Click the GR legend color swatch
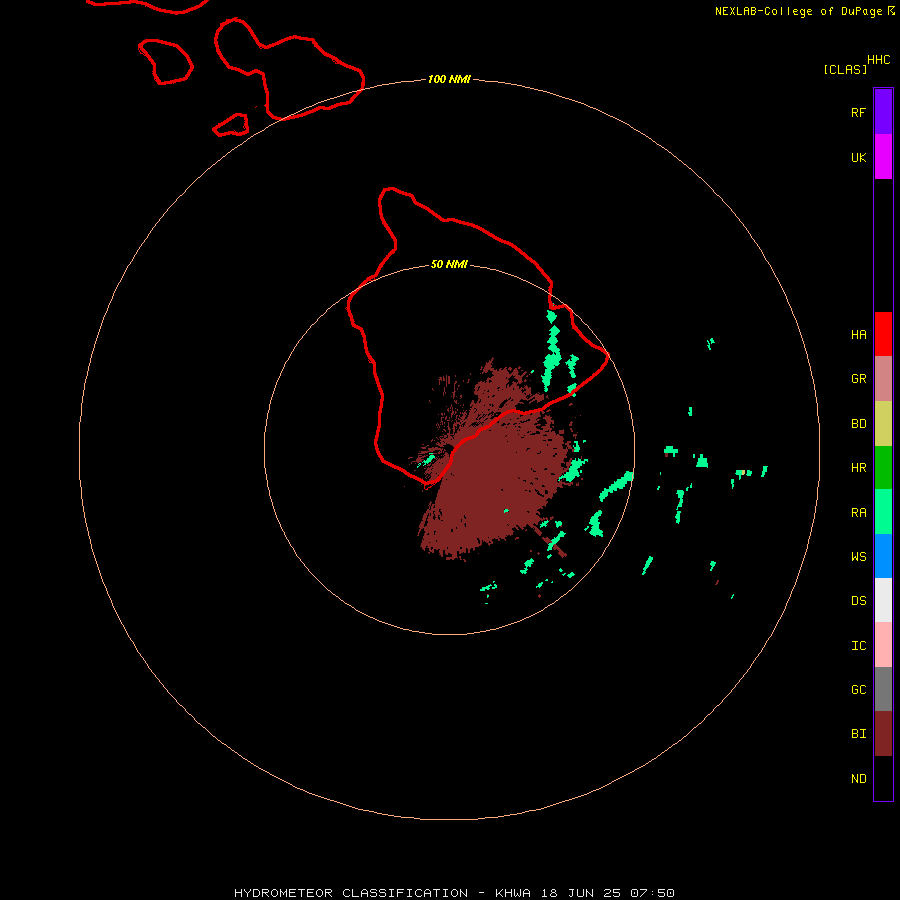The image size is (900, 900). tap(883, 379)
